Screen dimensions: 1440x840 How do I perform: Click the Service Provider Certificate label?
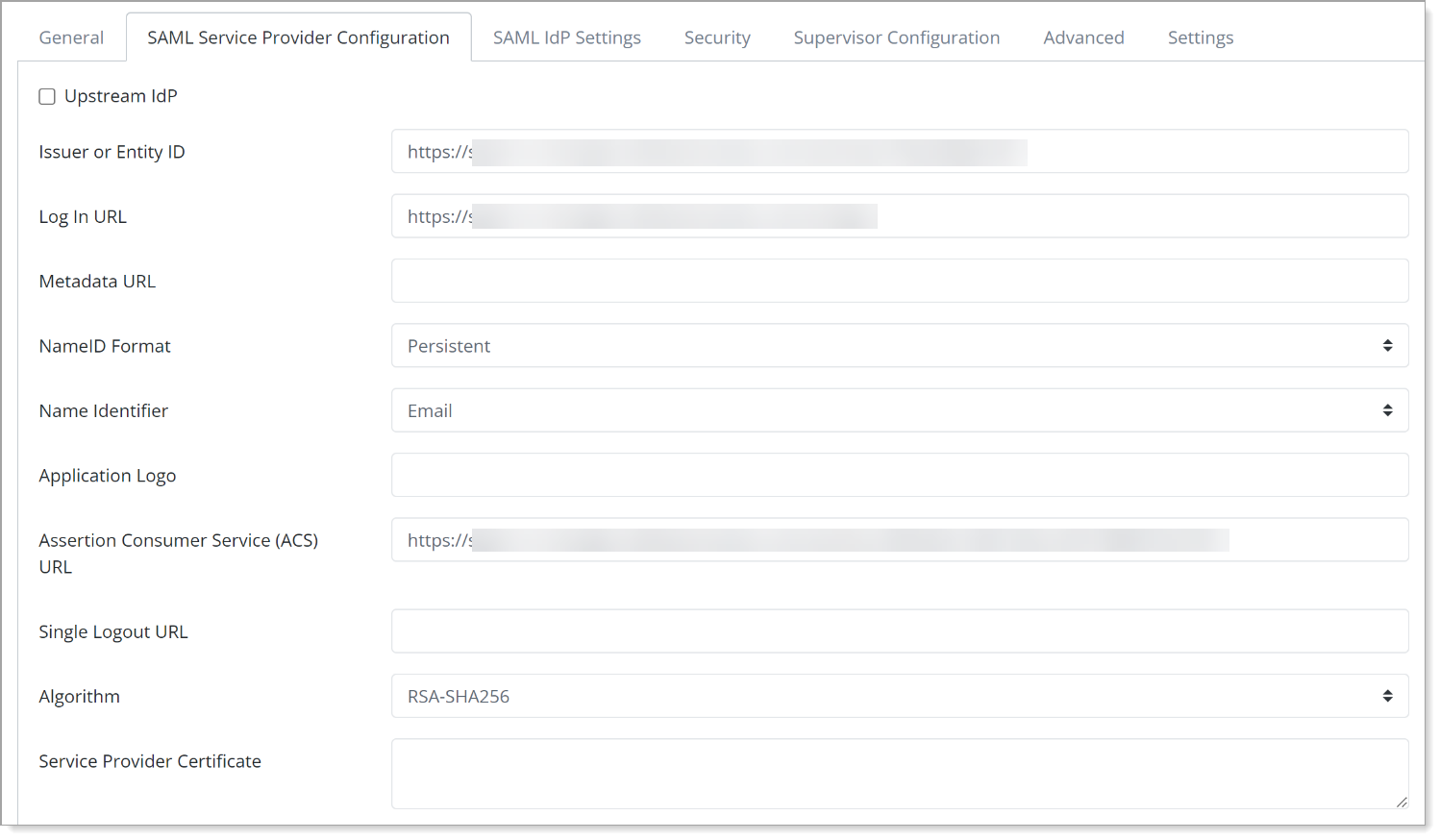point(150,761)
